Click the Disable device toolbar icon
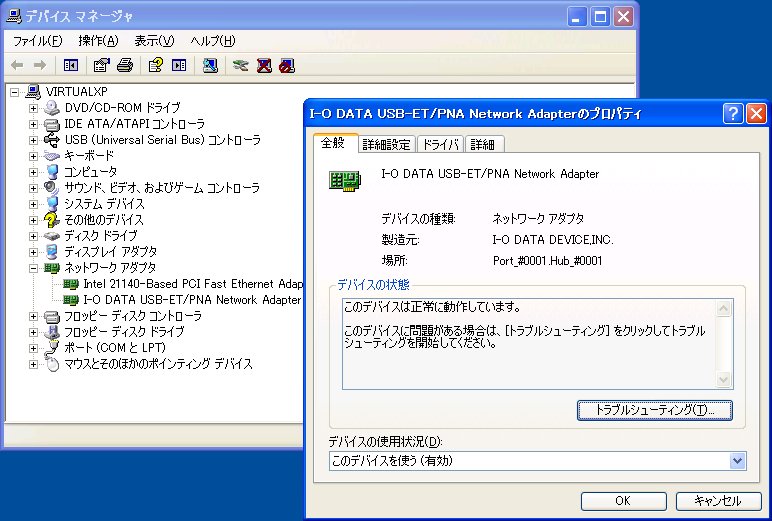Viewport: 772px width, 521px height. (287, 65)
